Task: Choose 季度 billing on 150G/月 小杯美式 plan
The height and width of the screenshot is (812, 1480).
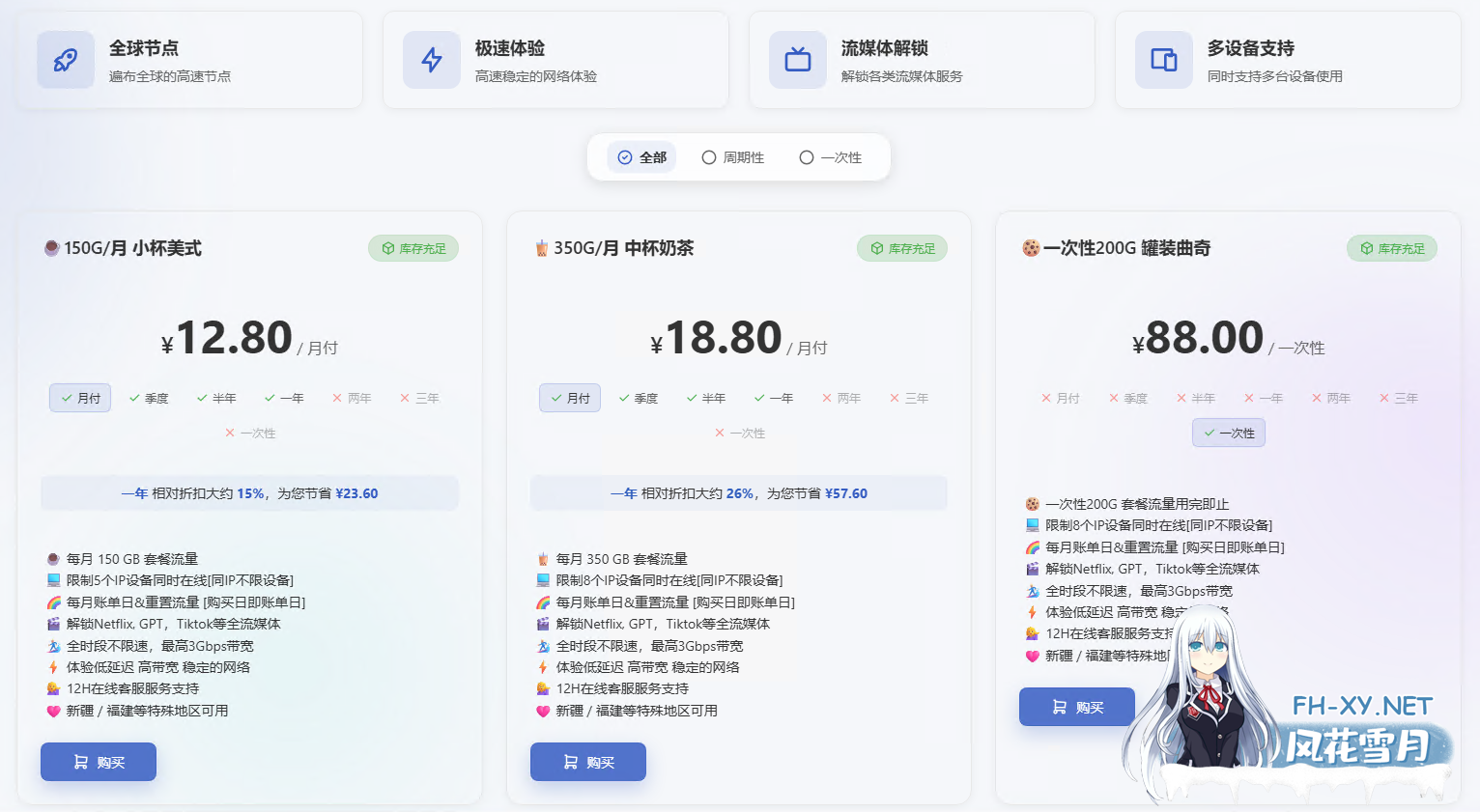Action: pos(149,398)
